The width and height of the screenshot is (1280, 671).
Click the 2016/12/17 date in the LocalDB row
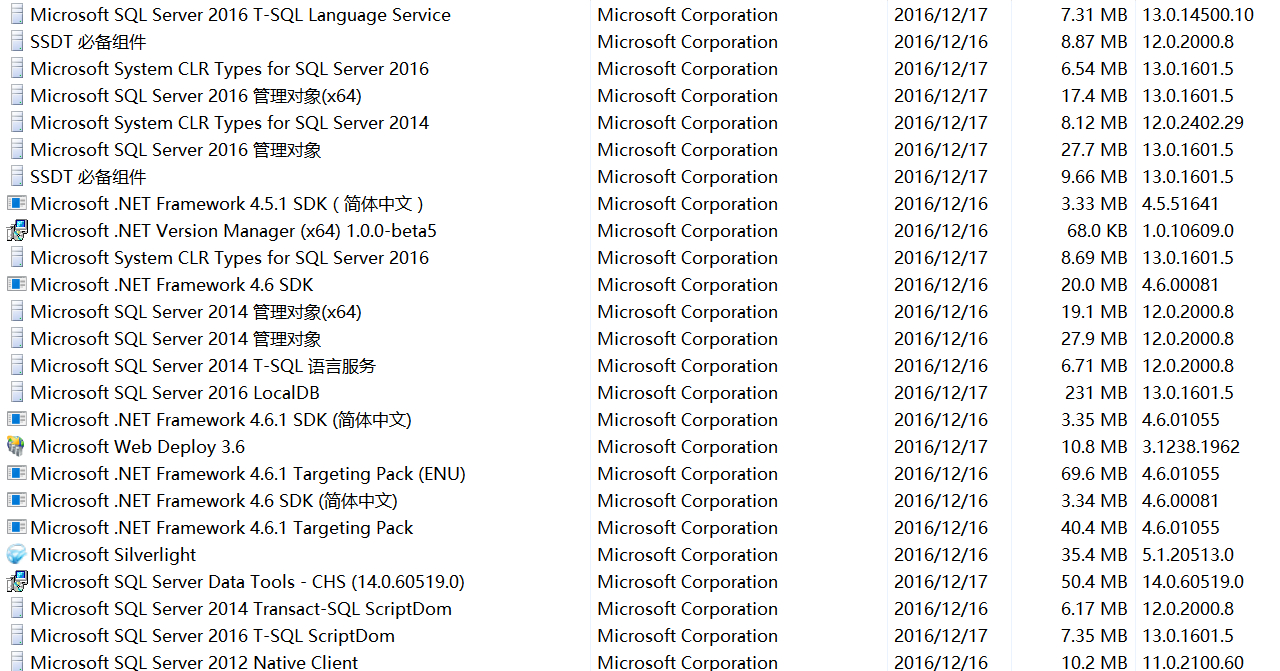[x=941, y=393]
